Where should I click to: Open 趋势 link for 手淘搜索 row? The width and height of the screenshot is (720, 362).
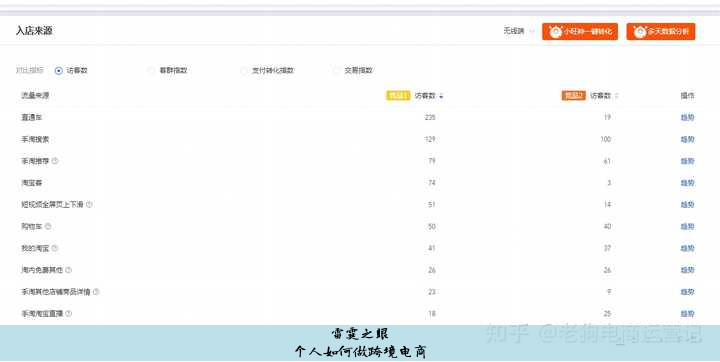[x=687, y=139]
